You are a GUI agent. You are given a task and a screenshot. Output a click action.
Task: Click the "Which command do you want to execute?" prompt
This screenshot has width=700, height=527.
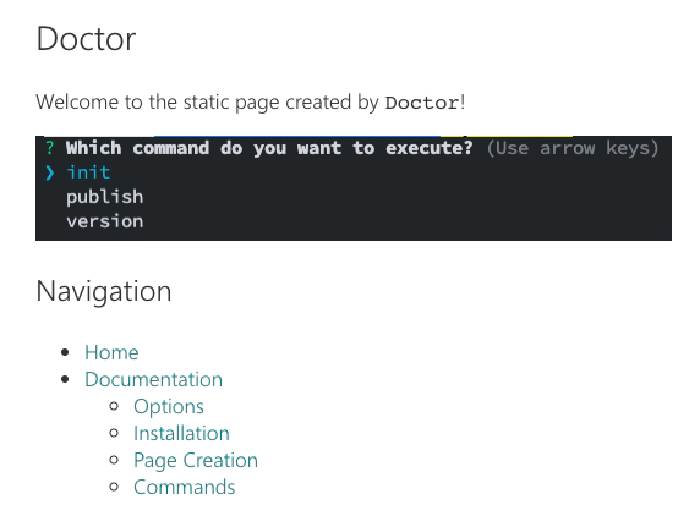point(269,148)
